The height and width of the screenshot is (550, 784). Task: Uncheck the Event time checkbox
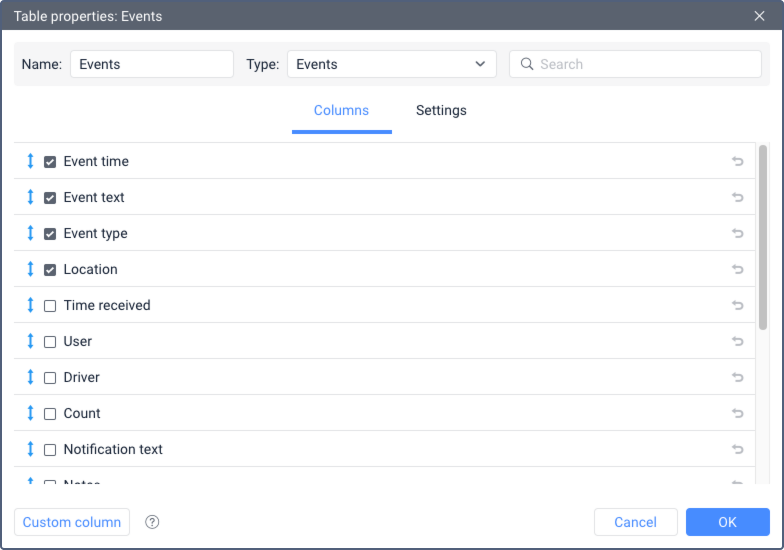click(50, 162)
